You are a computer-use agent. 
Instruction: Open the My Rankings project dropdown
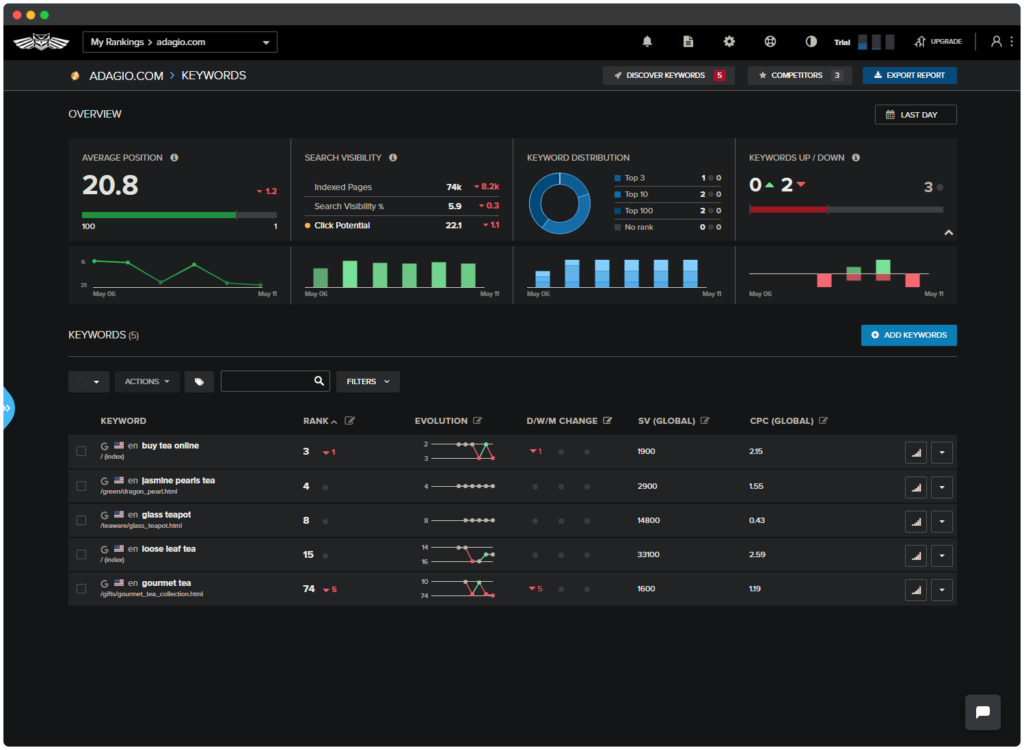[180, 42]
